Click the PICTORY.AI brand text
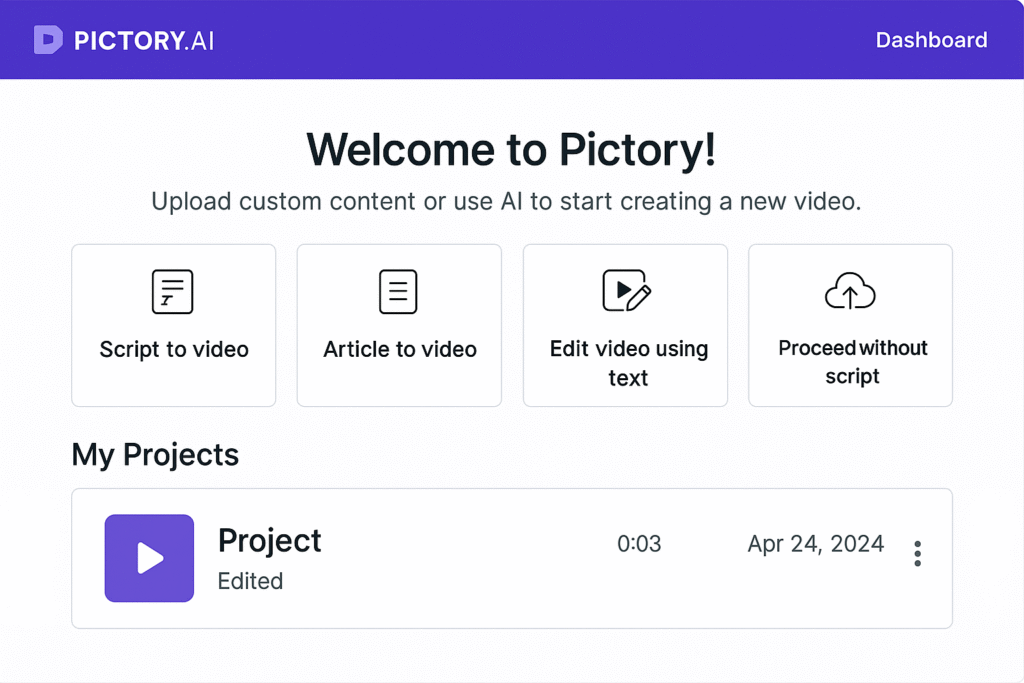The image size is (1024, 683). (x=144, y=40)
